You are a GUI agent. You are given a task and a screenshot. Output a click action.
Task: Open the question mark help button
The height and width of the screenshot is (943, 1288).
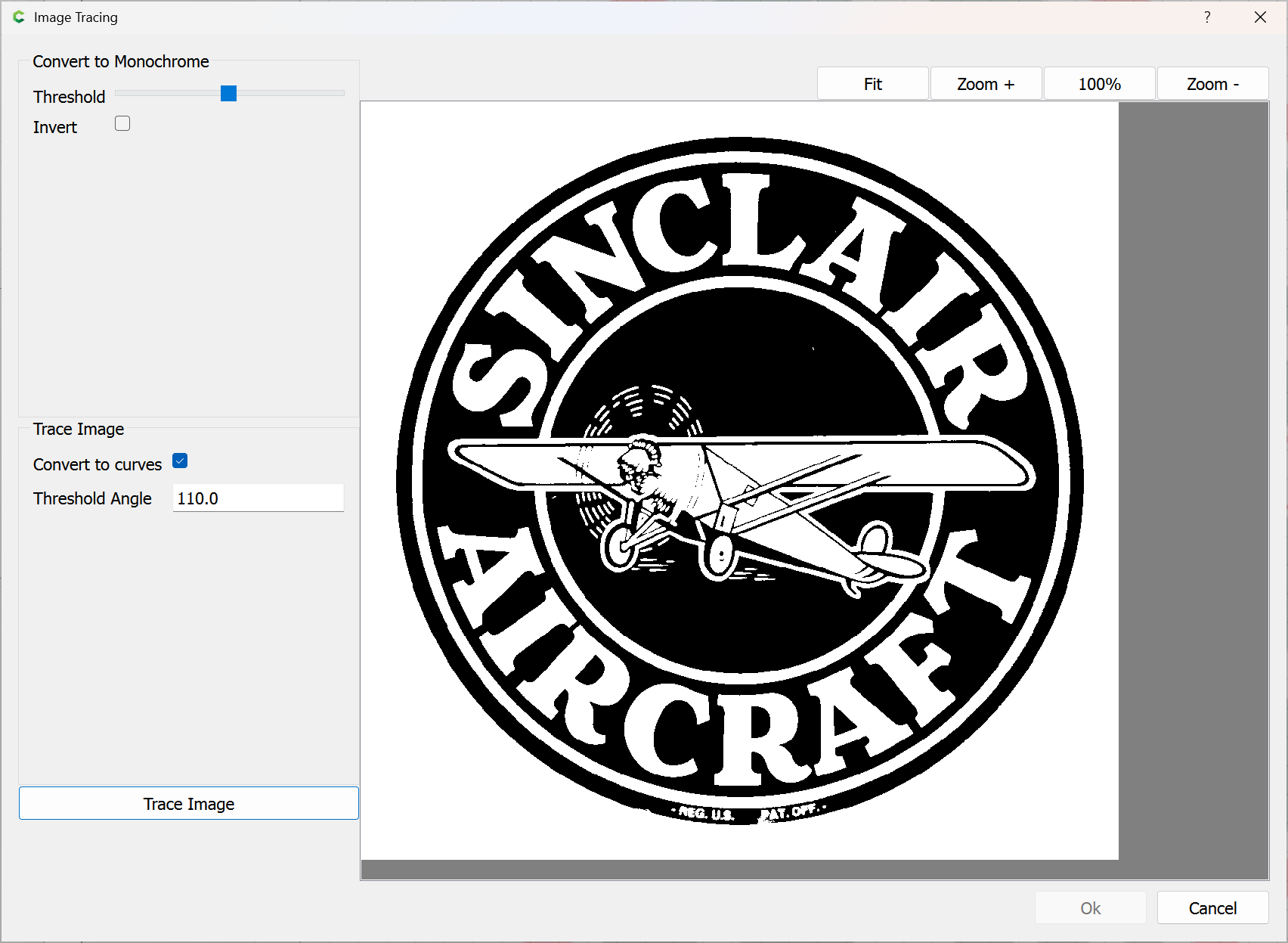pos(1207,17)
